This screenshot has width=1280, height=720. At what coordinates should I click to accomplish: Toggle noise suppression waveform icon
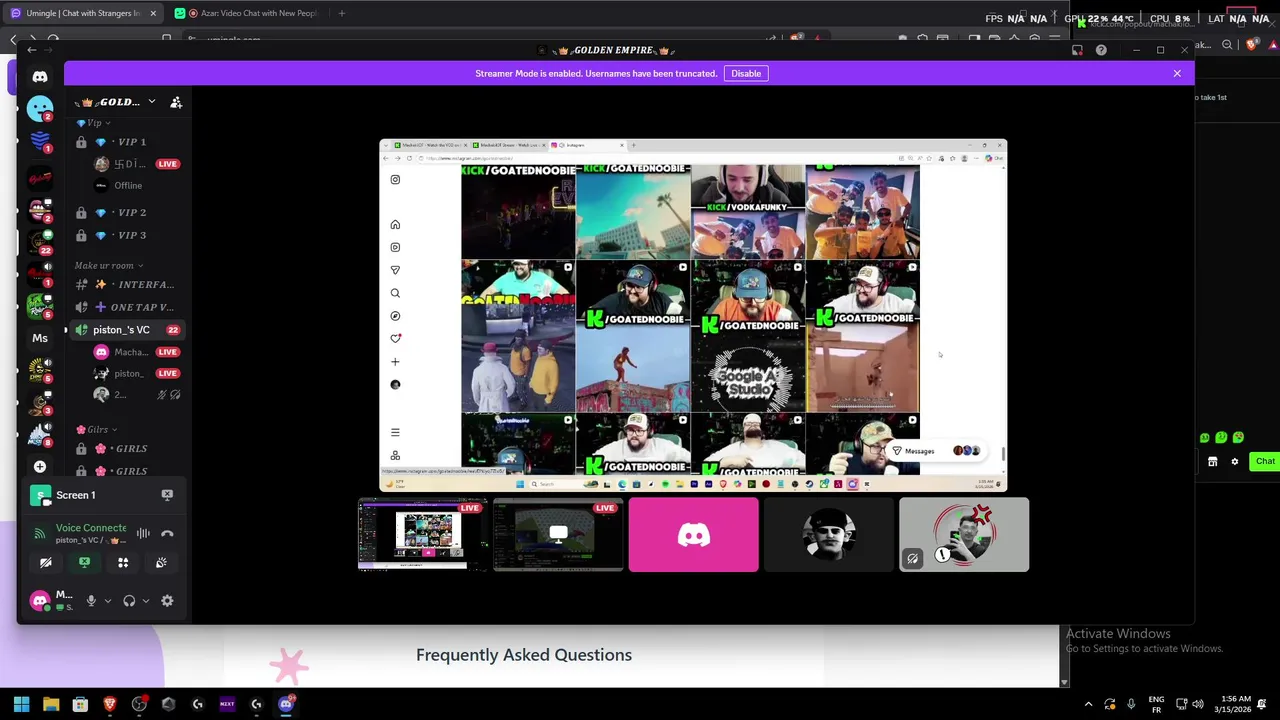click(x=143, y=534)
